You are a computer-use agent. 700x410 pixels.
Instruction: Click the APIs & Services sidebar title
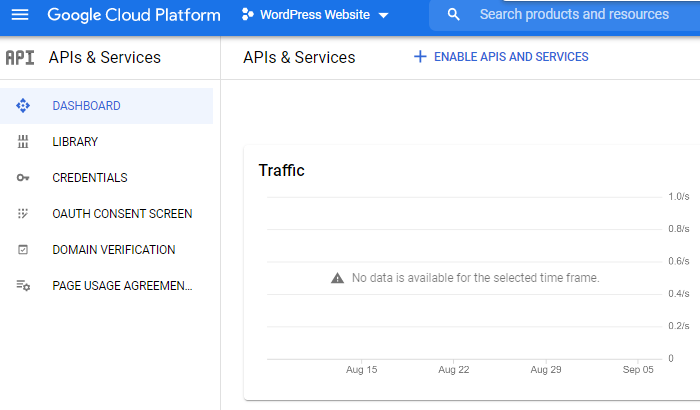coord(104,58)
